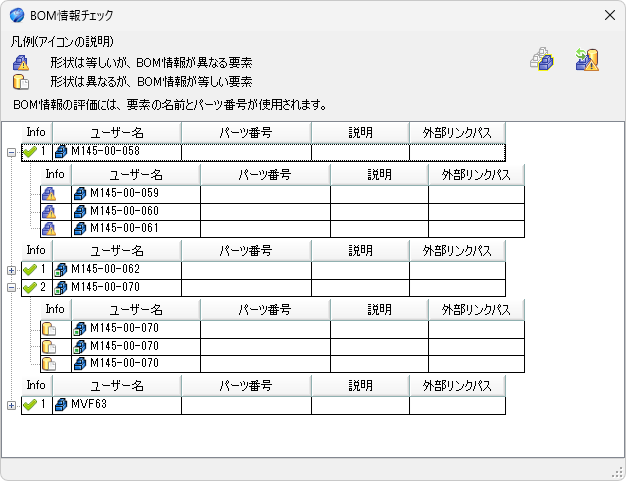The height and width of the screenshot is (481, 626).
Task: Click the grey and blue parts icon at top right
Action: (x=542, y=59)
